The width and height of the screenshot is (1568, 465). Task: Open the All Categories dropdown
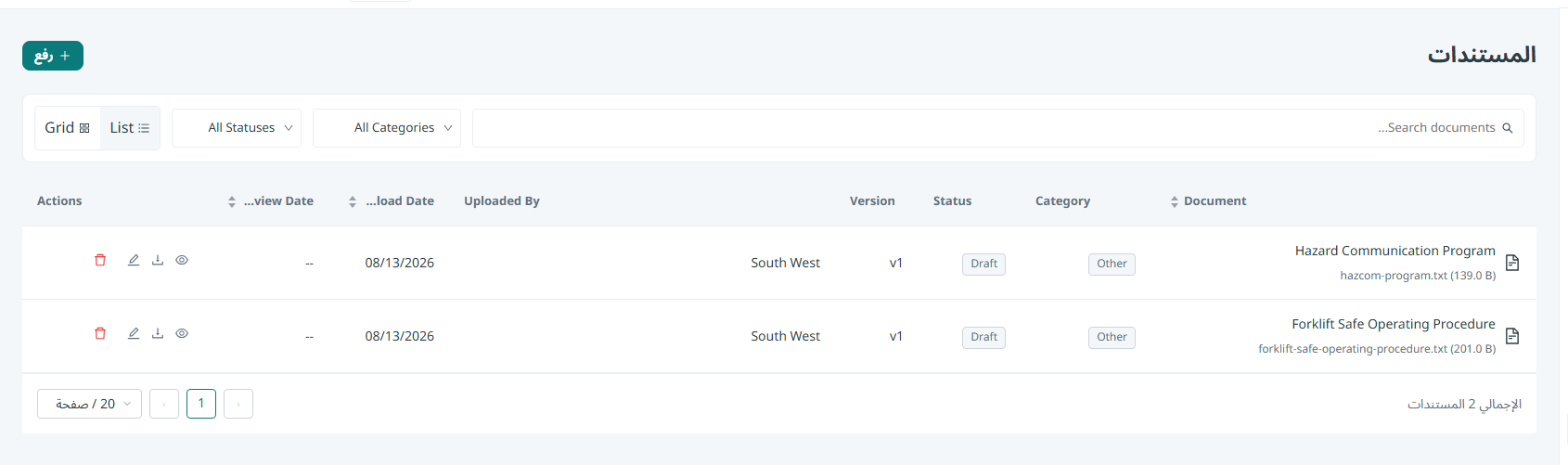[x=387, y=128]
